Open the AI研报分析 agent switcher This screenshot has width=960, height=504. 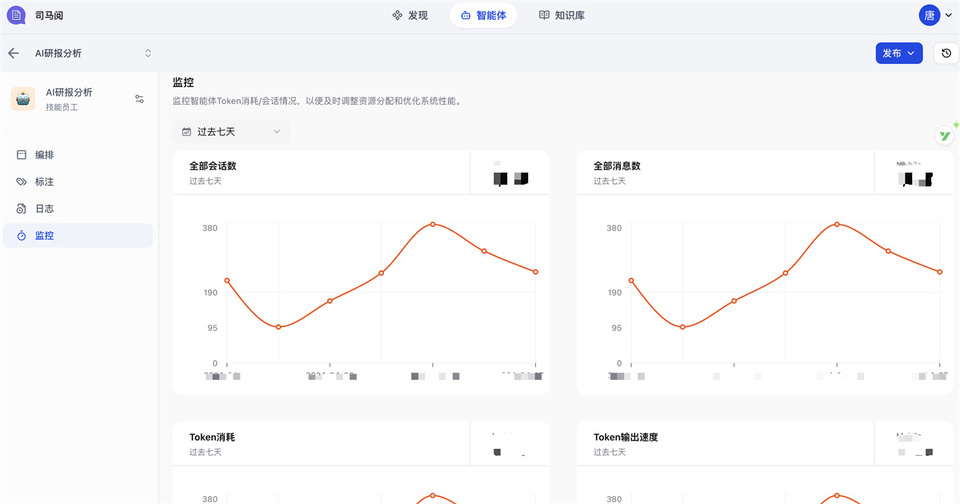(x=91, y=53)
